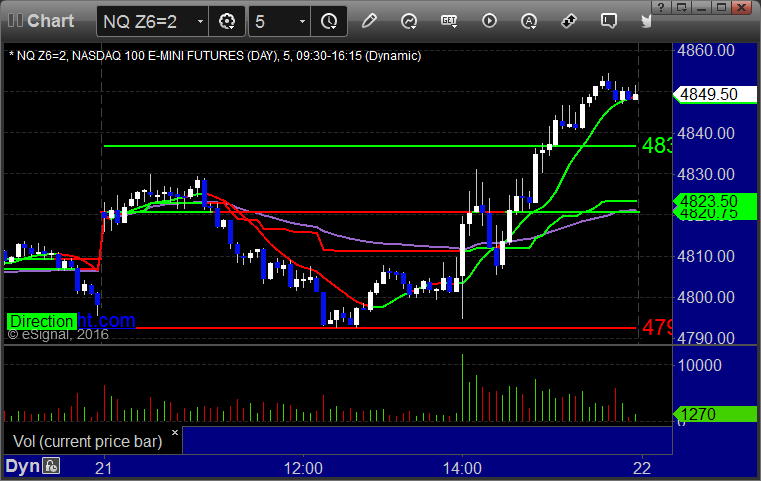Click the 22 date axis label
The image size is (761, 481).
click(642, 468)
